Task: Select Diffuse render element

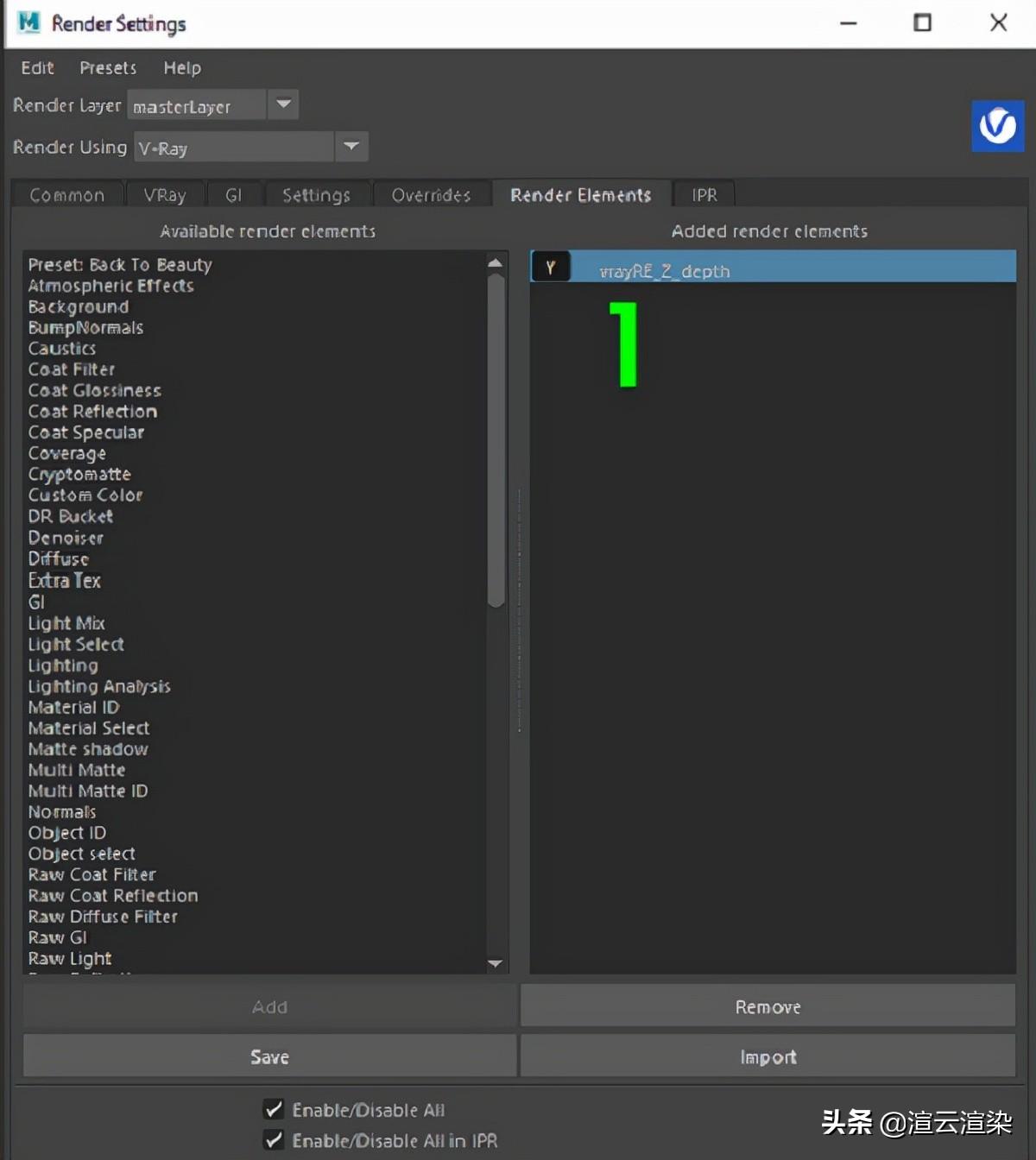Action: click(x=58, y=558)
